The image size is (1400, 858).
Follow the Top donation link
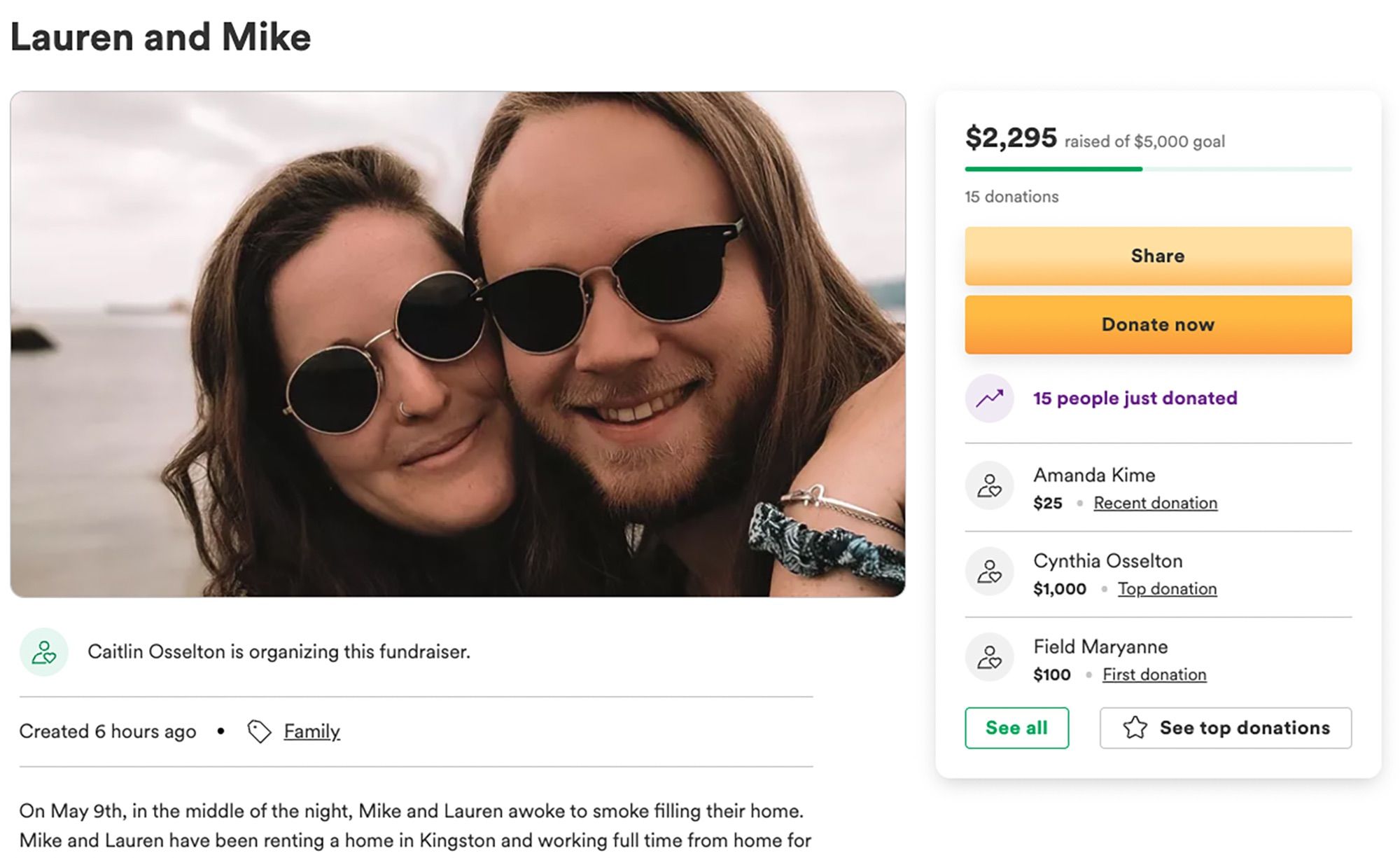(x=1167, y=589)
